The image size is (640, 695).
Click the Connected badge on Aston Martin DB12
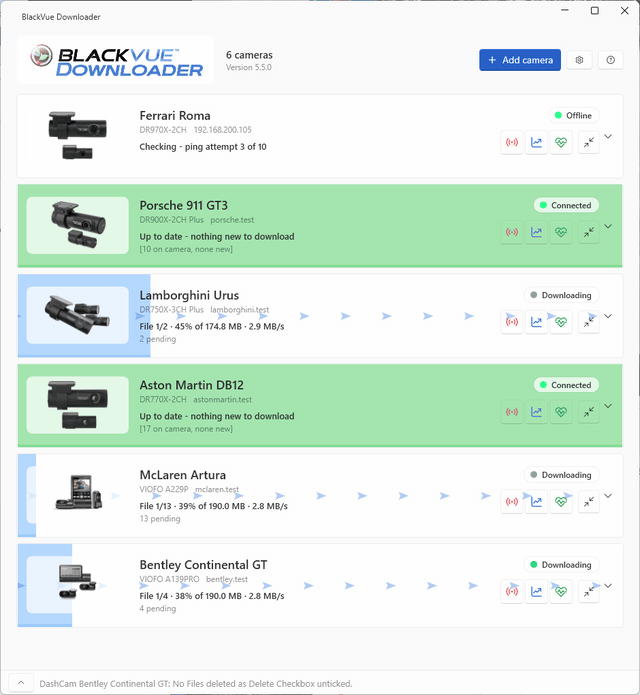[x=566, y=385]
